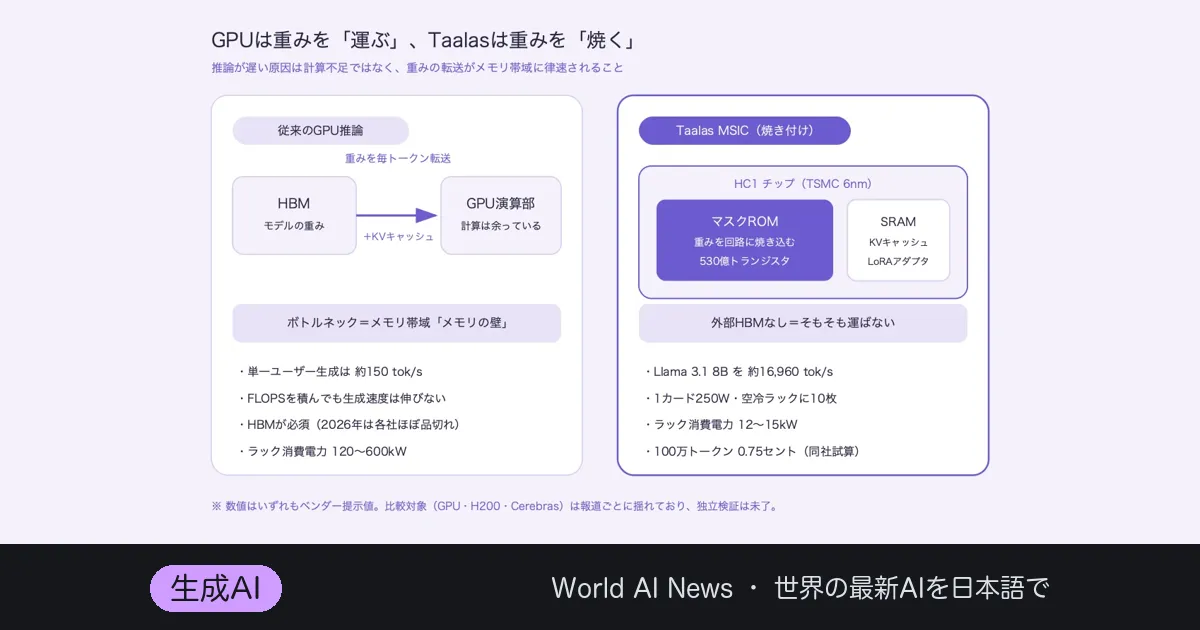Click the 世界の最新AIを日本語で tagline
Viewport: 1200px width, 630px height.
911,588
